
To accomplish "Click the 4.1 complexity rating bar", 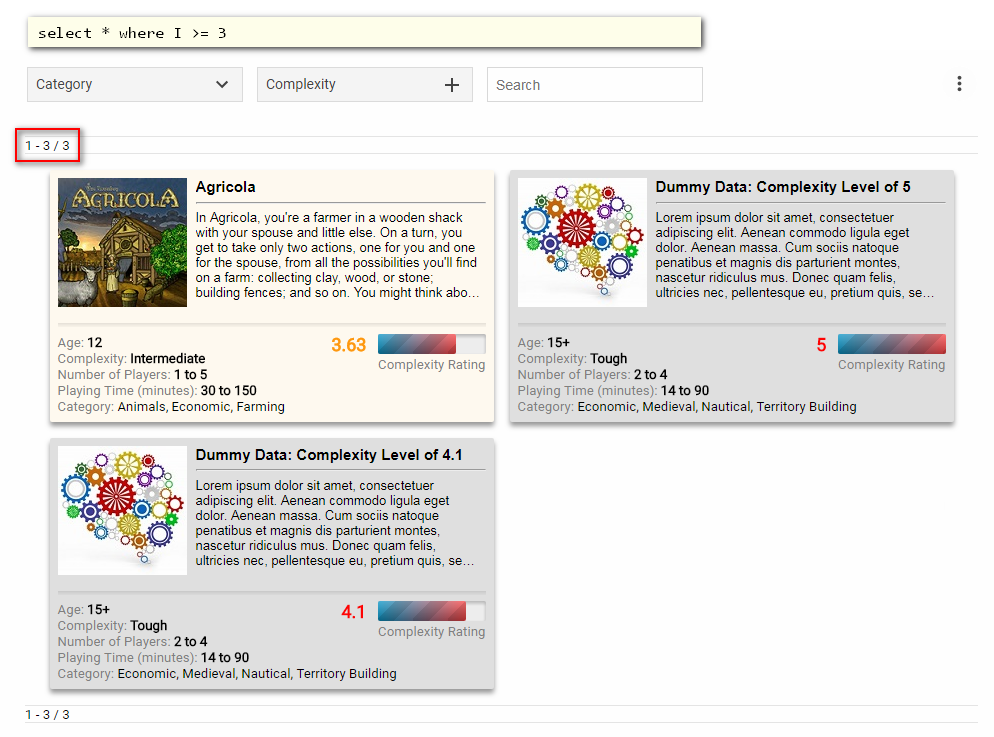I will pos(431,611).
